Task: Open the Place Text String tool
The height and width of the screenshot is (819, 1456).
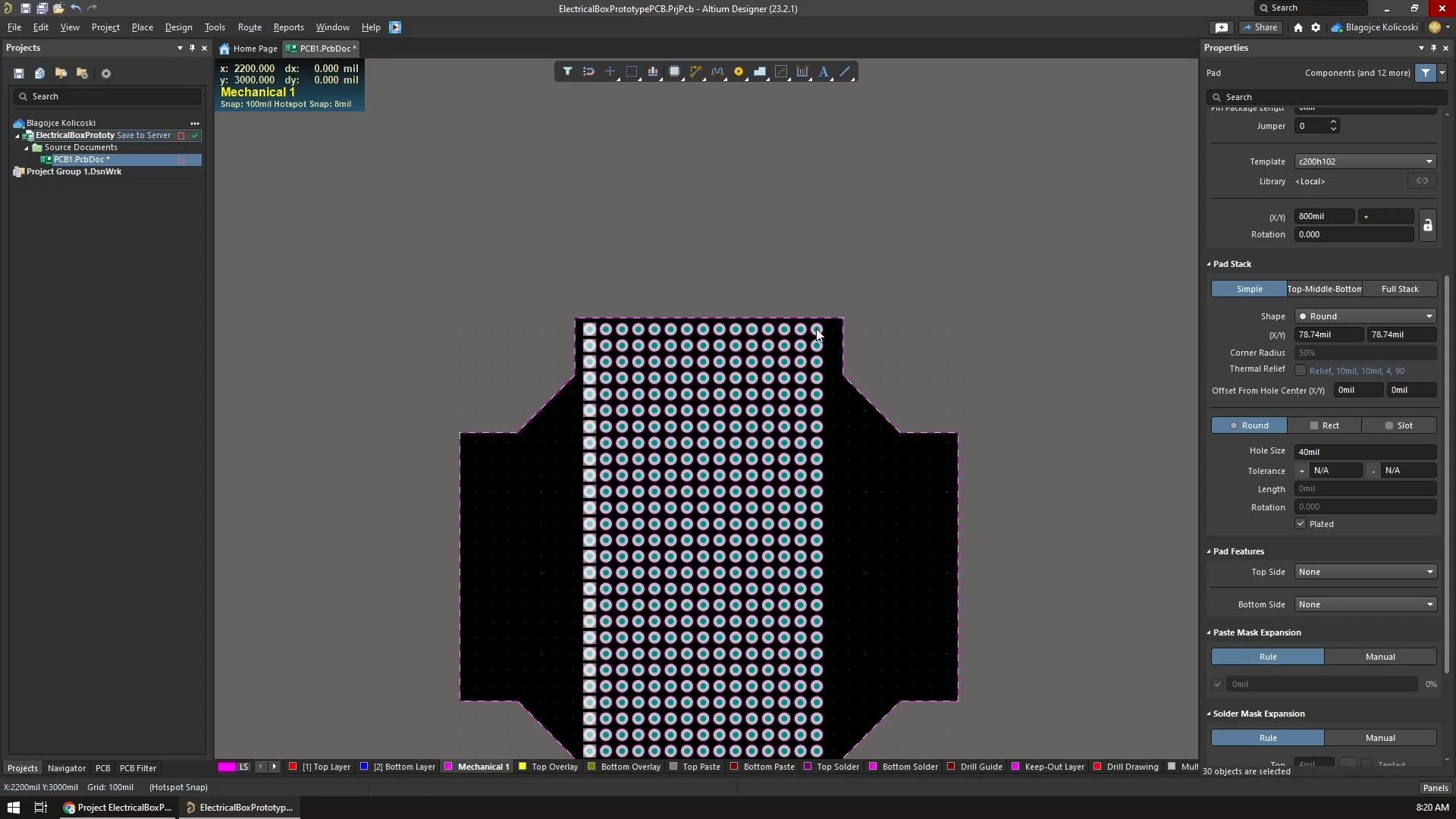Action: (x=824, y=71)
